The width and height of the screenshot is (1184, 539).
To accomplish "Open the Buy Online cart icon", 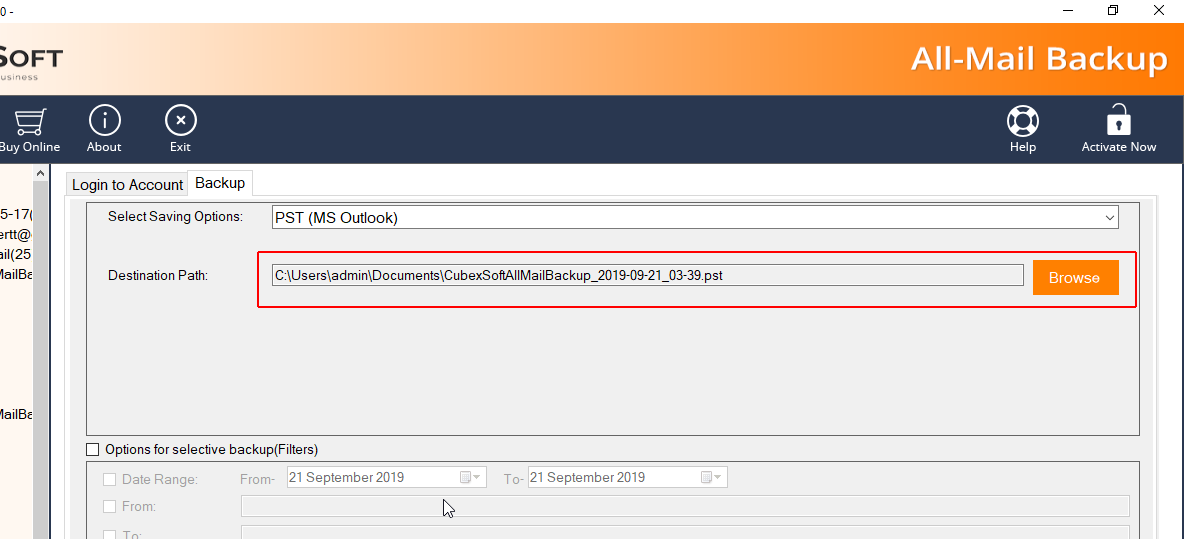I will (28, 122).
